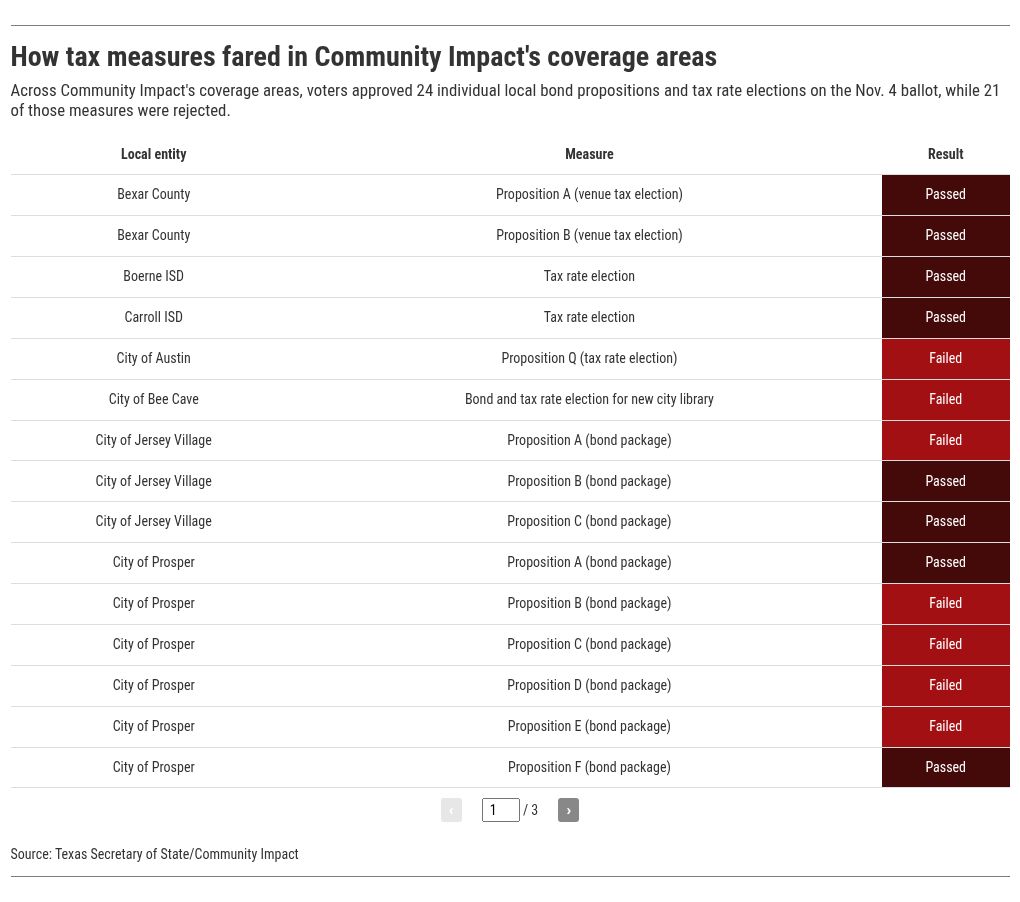Image resolution: width=1020 pixels, height=902 pixels.
Task: Select Failed result for City of Austin
Action: [945, 358]
